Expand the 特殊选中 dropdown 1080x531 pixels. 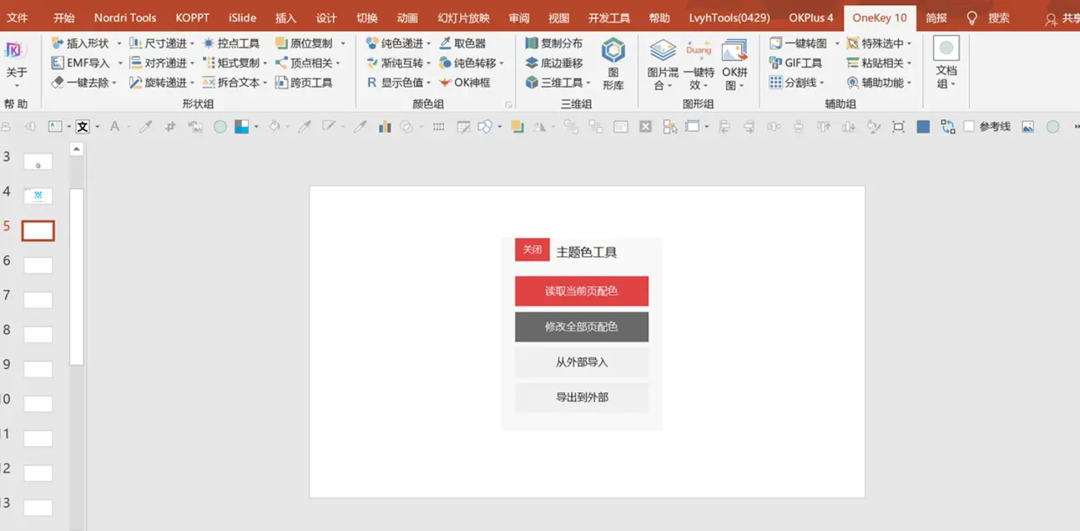coord(909,43)
